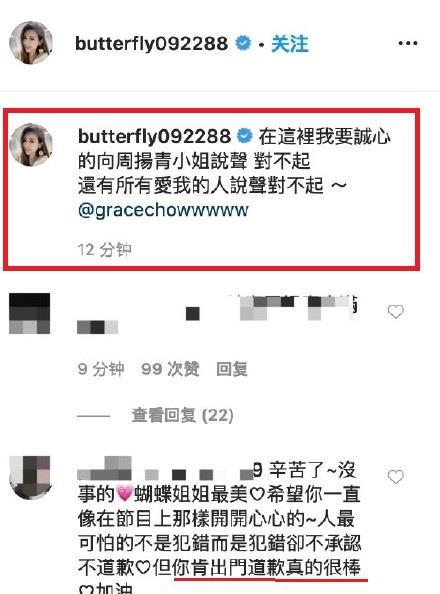The image size is (440, 594).
Task: Reply to the first comment via 回复
Action: point(232,369)
